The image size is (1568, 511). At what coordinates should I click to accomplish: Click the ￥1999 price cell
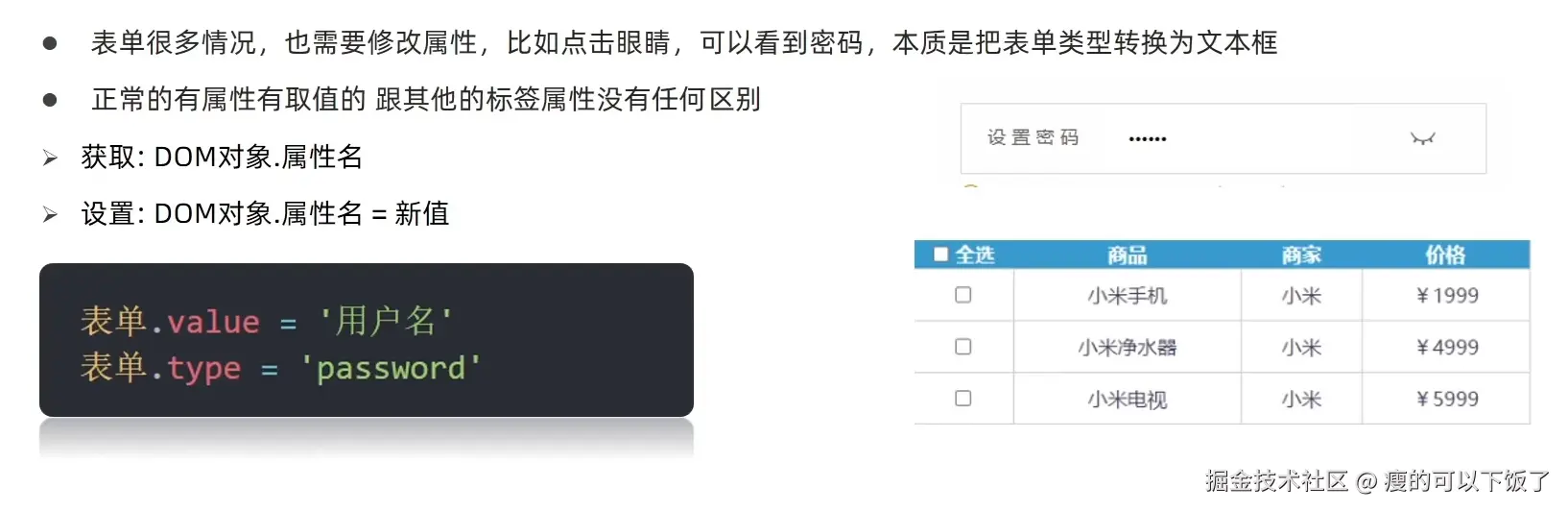click(1447, 296)
